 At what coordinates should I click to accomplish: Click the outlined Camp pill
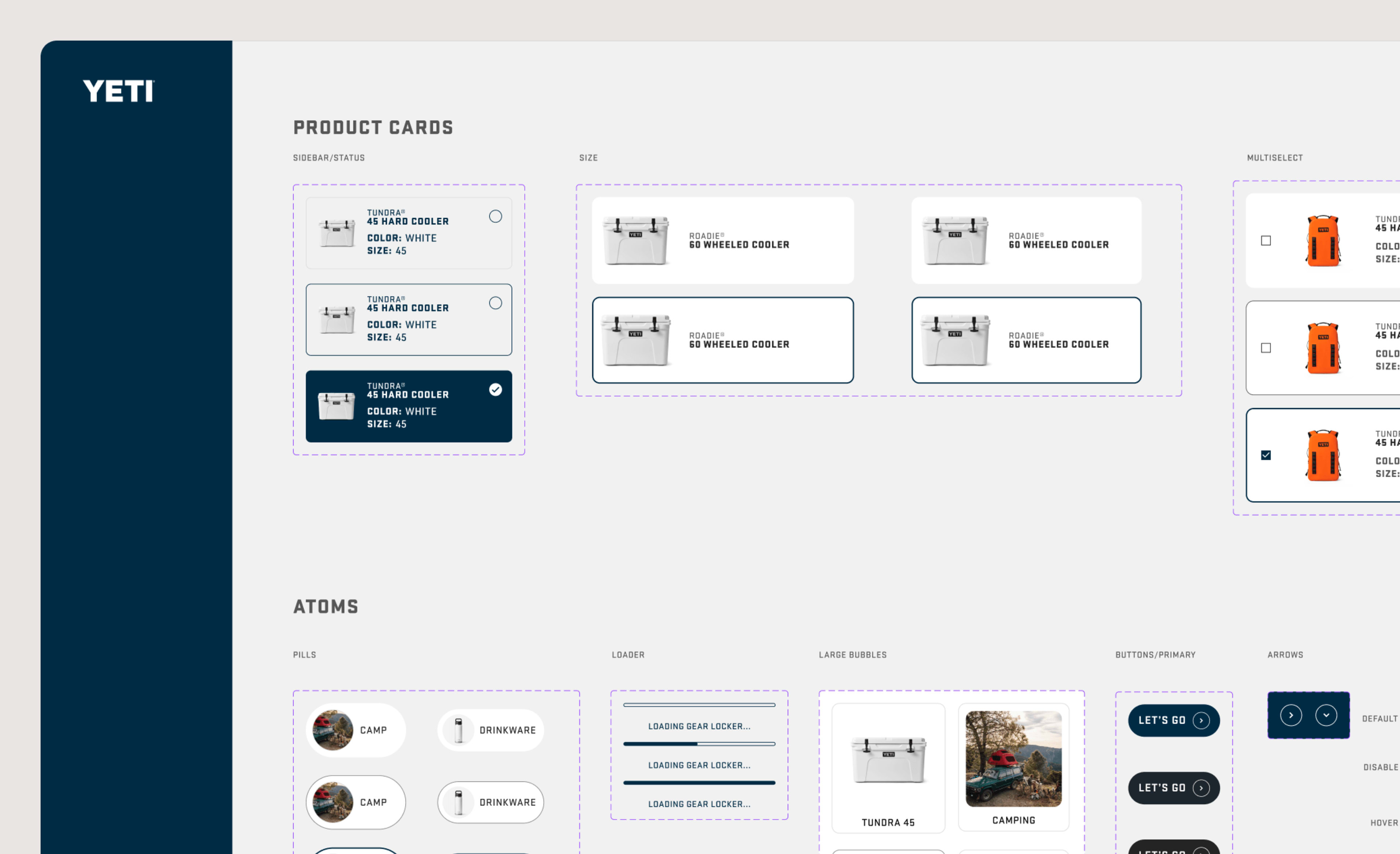tap(356, 802)
